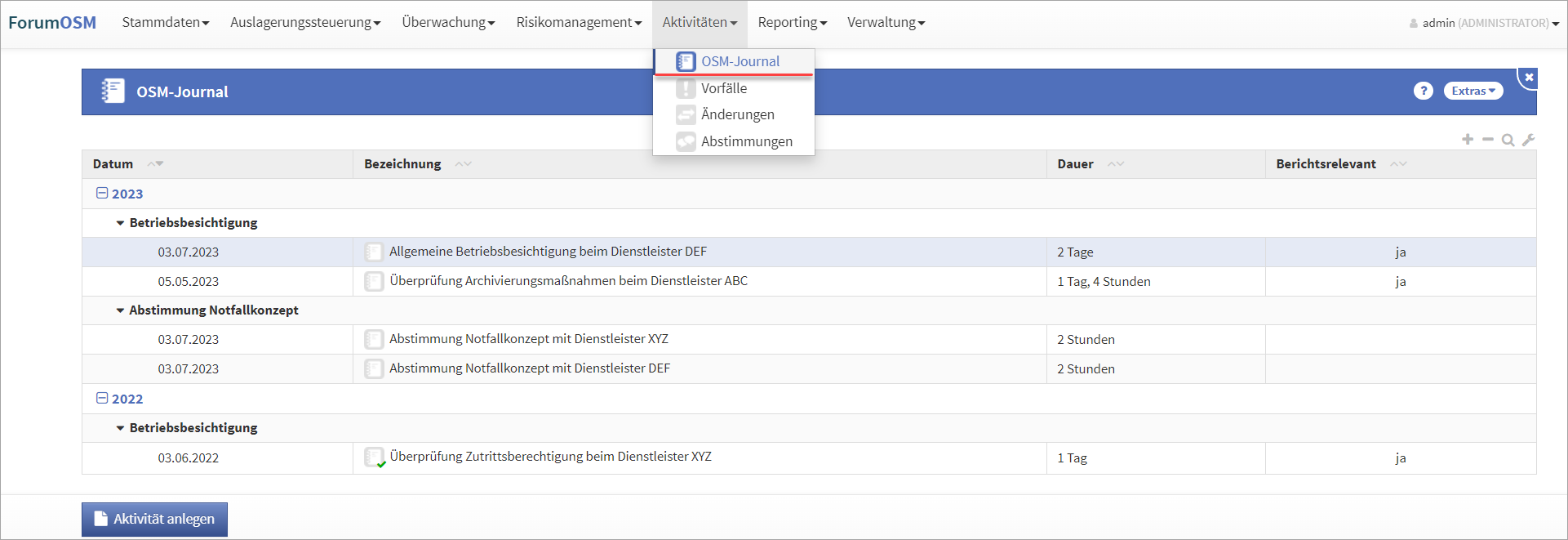1568x540 pixels.
Task: Click the wrench settings icon
Action: pos(1528,140)
